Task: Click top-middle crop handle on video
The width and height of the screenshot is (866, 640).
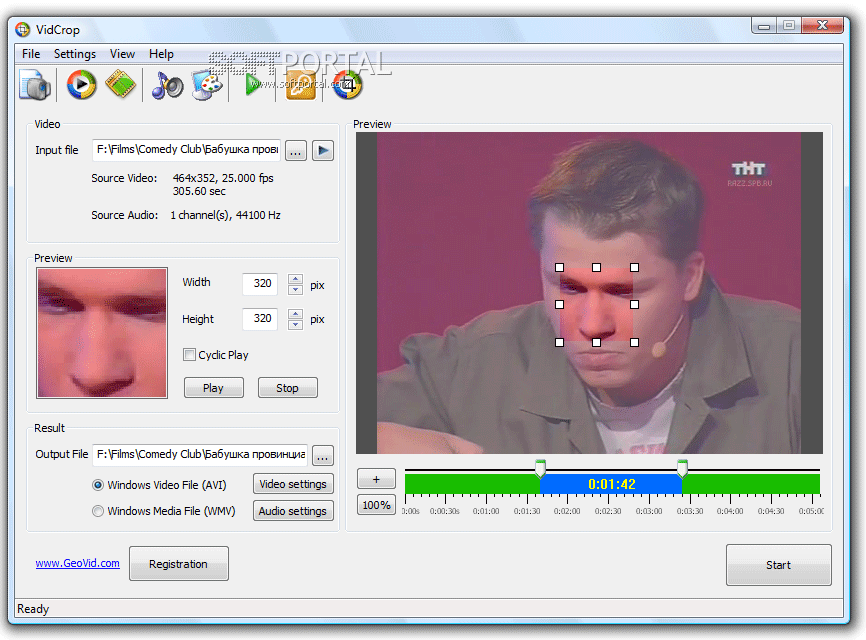Action: click(x=596, y=267)
